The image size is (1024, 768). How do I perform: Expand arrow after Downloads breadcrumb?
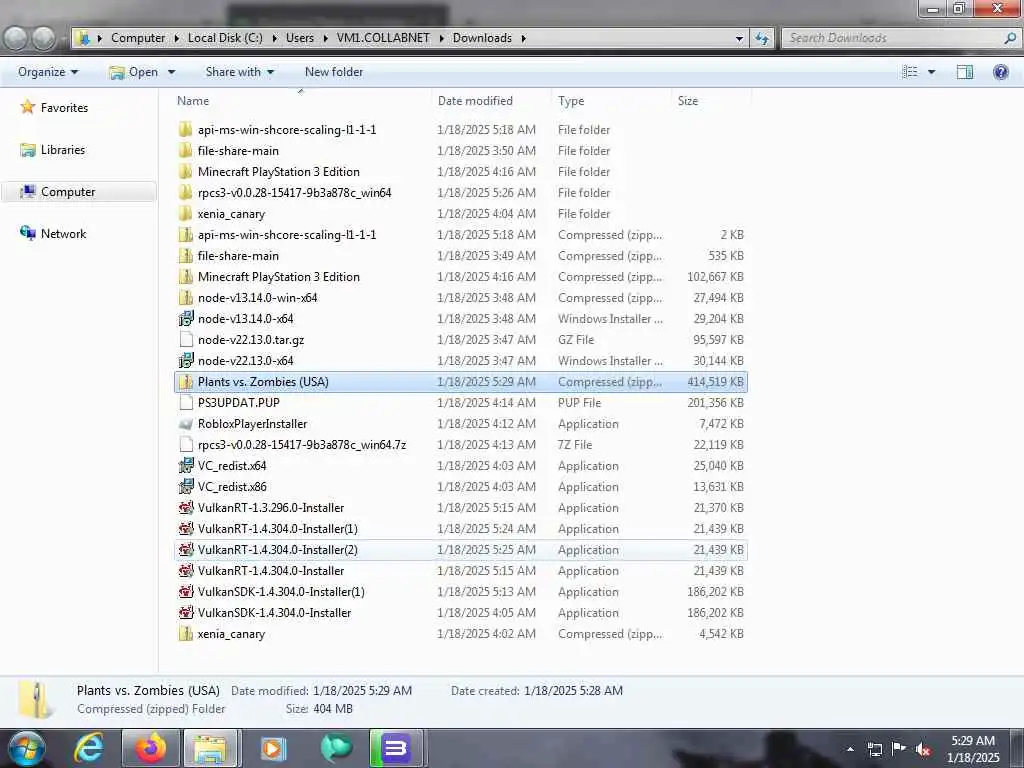[x=524, y=39]
